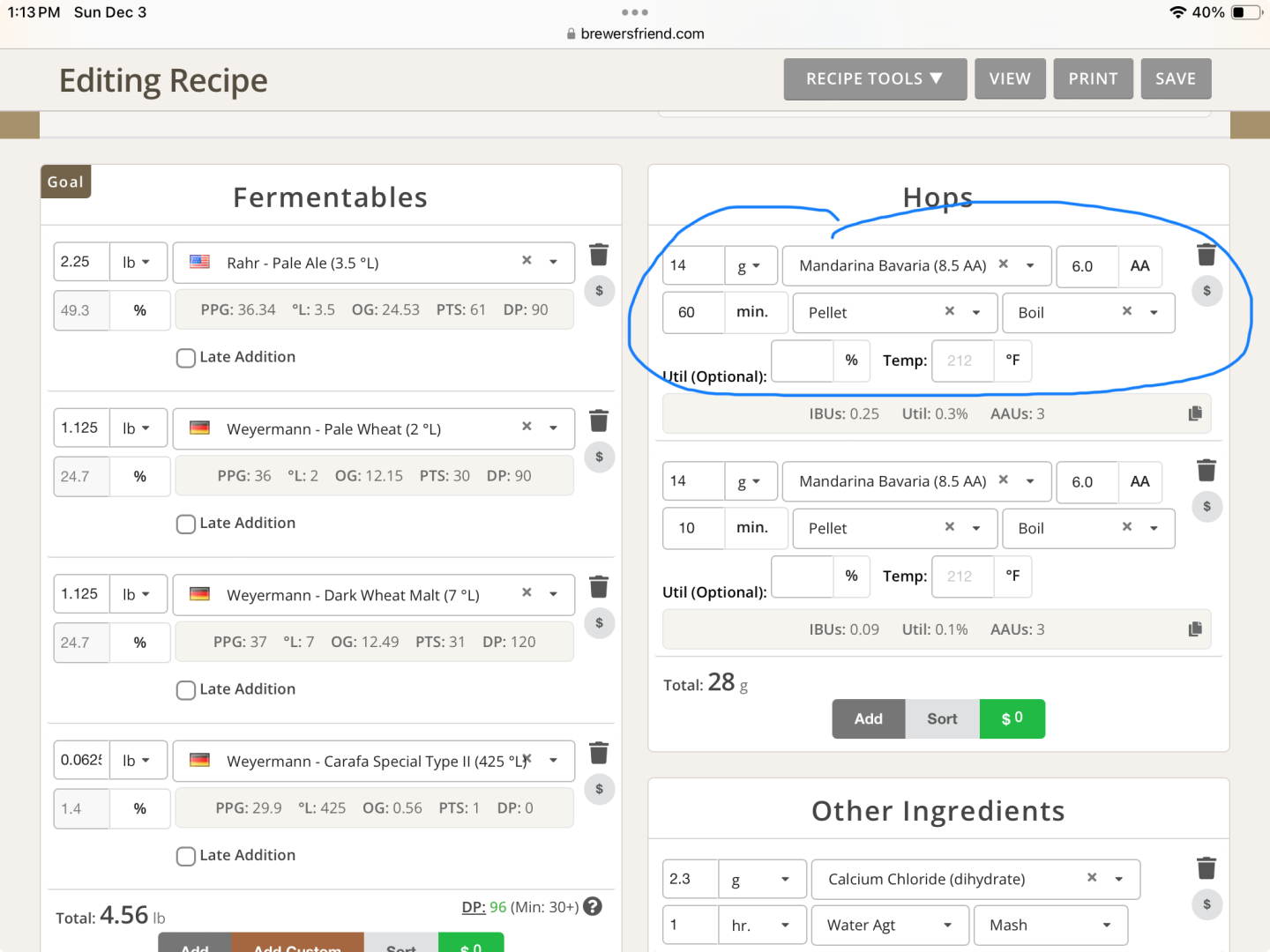
Task: Copy the 60 min hop addition
Action: [1195, 413]
